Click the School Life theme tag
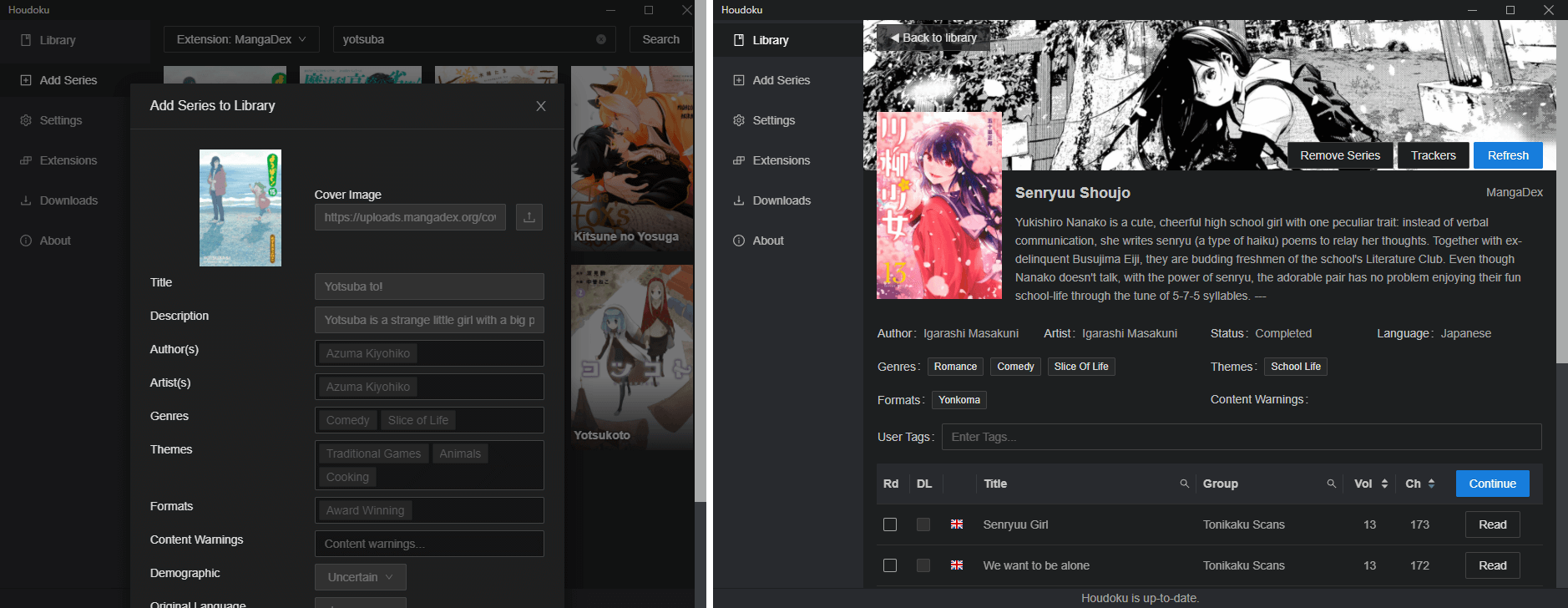Screen dimensions: 1568x608 [x=1296, y=367]
